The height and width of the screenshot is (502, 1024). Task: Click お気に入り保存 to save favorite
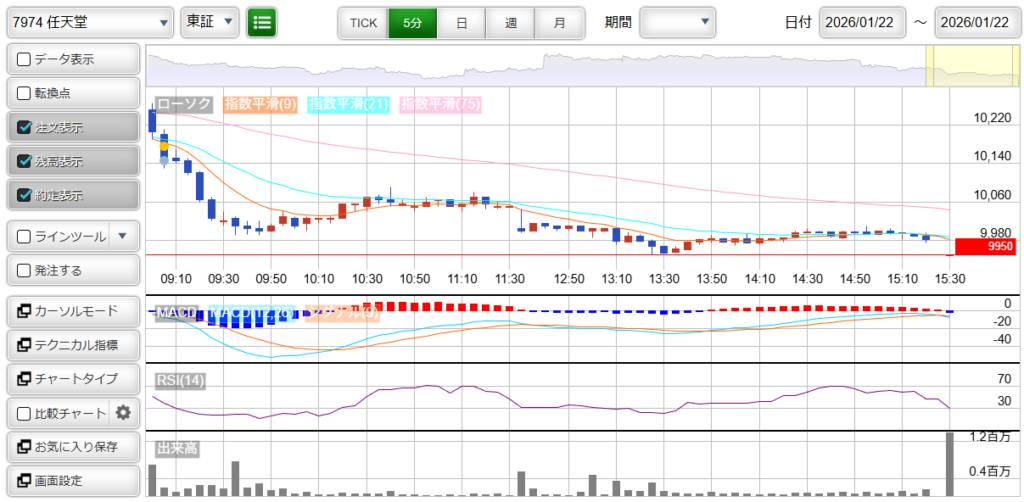(x=71, y=446)
